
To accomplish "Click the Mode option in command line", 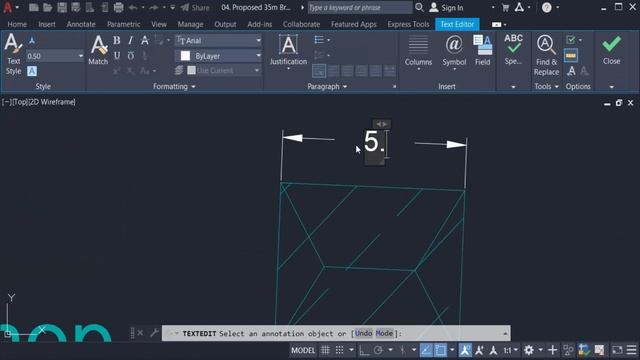I will [x=384, y=333].
